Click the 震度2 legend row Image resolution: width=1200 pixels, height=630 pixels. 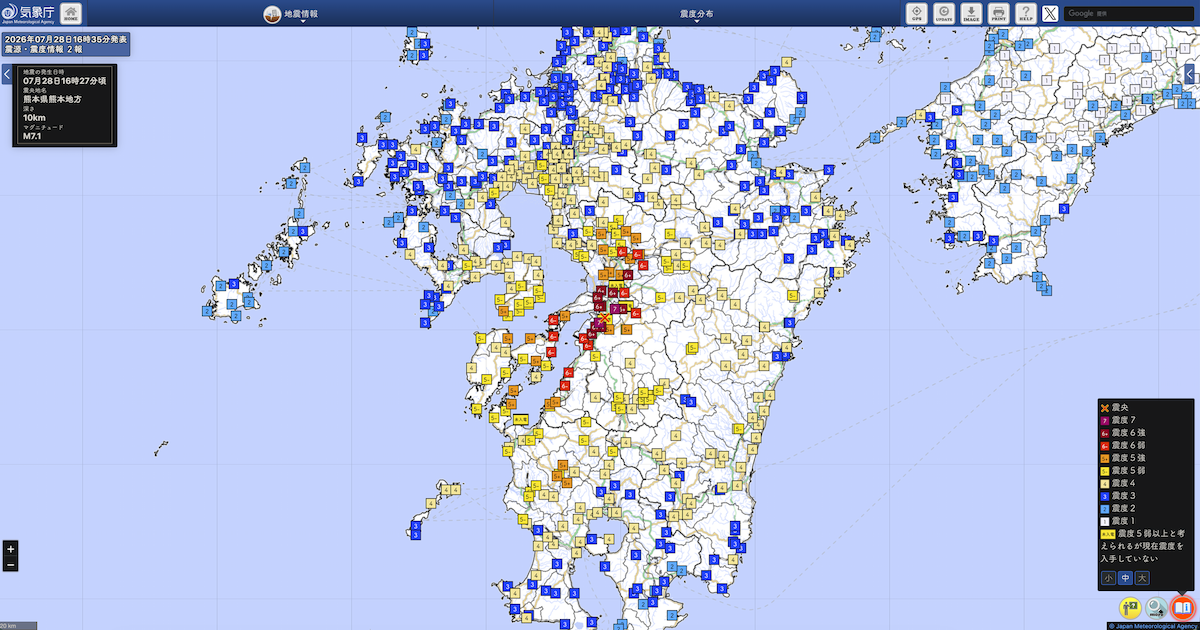coord(1118,508)
